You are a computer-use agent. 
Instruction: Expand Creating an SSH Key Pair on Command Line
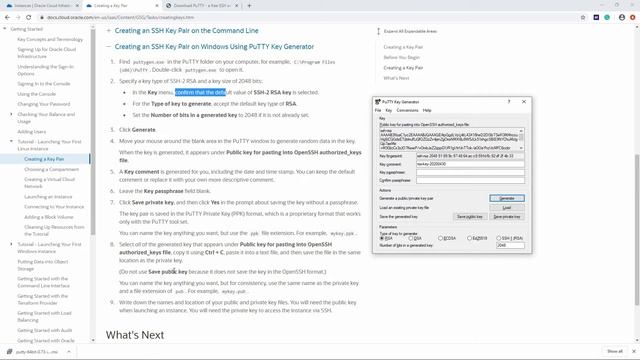[109, 31]
